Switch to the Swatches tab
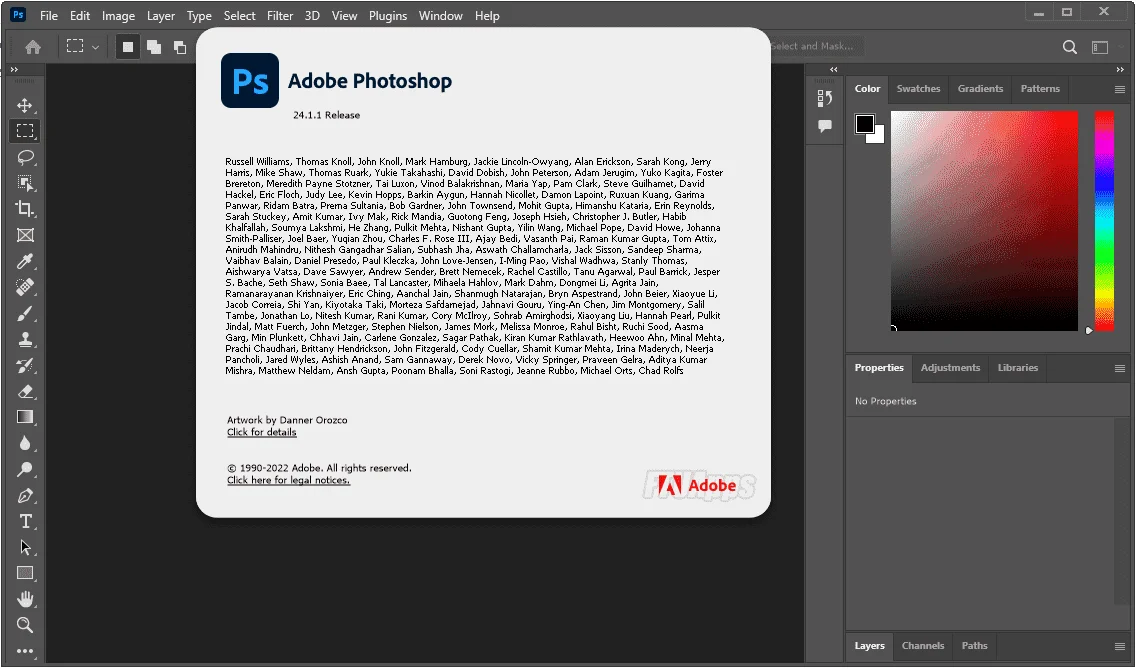The image size is (1136, 669). click(x=918, y=88)
